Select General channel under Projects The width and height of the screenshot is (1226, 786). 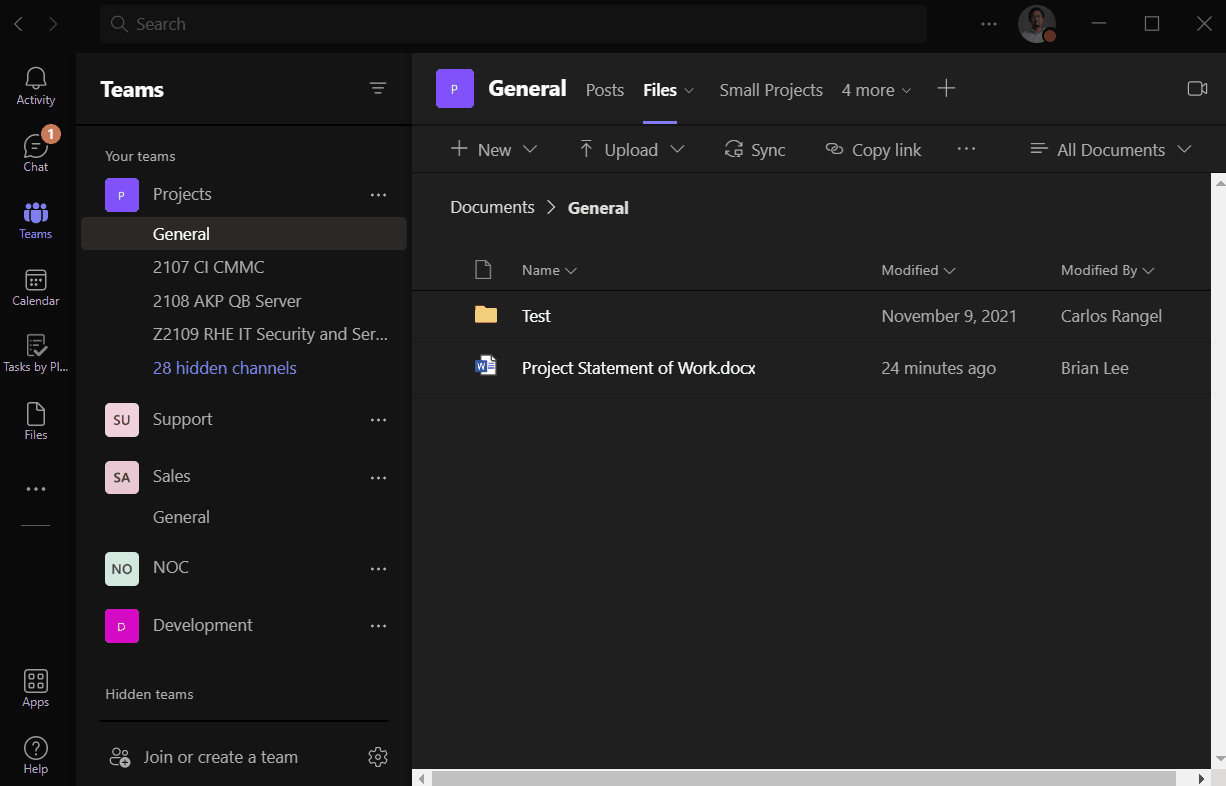[x=244, y=234]
